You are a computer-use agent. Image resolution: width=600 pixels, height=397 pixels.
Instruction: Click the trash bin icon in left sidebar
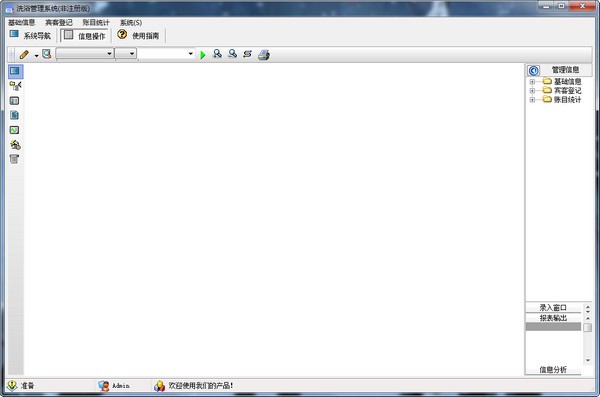15,159
